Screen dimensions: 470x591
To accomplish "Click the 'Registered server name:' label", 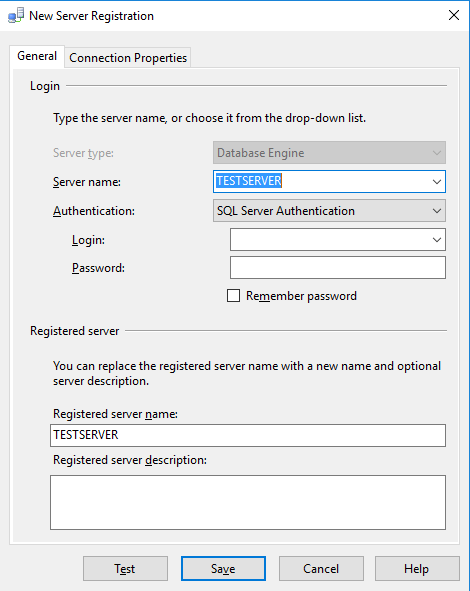I will tap(115, 414).
